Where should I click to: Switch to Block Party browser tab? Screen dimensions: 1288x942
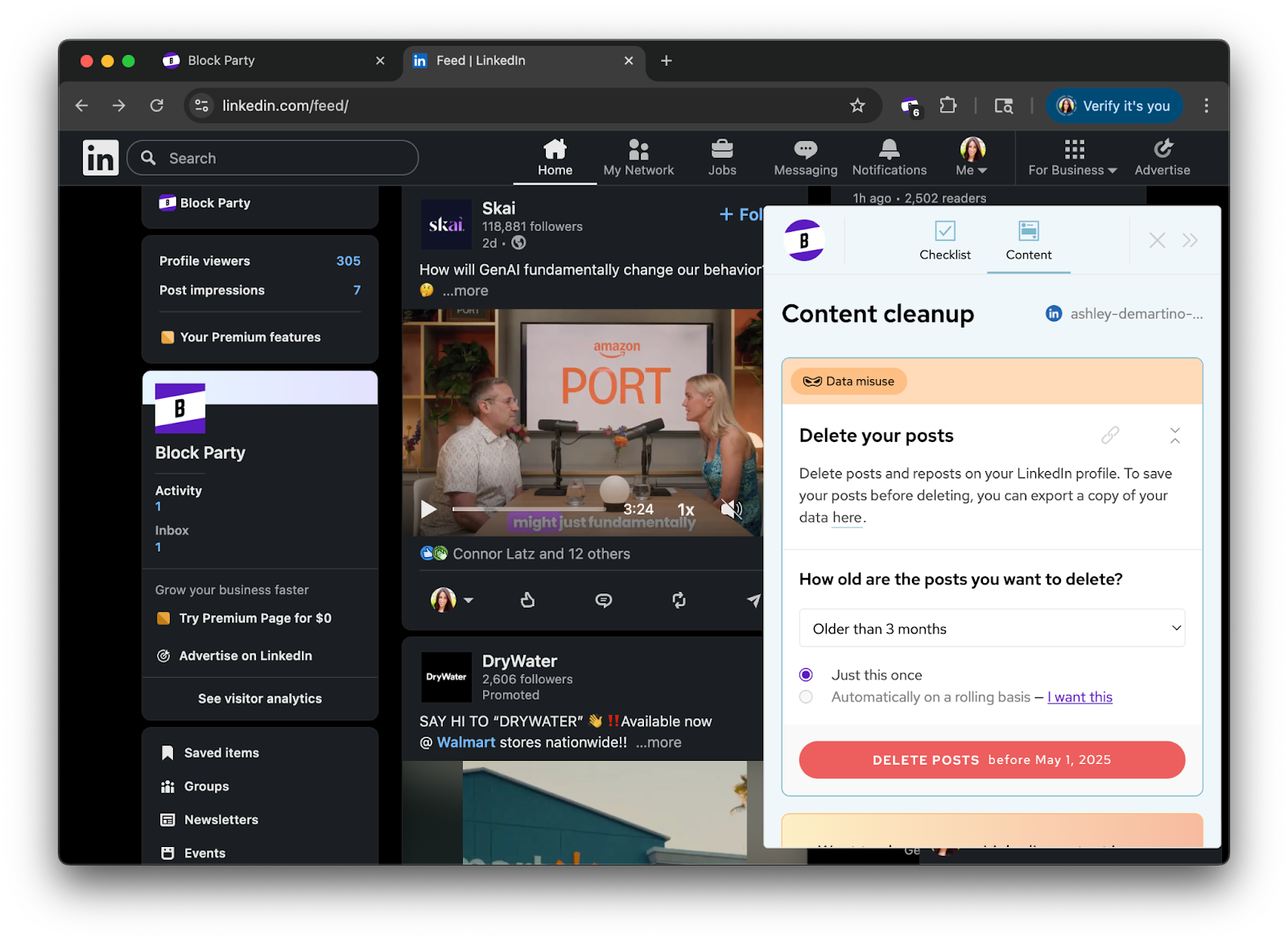[x=274, y=60]
